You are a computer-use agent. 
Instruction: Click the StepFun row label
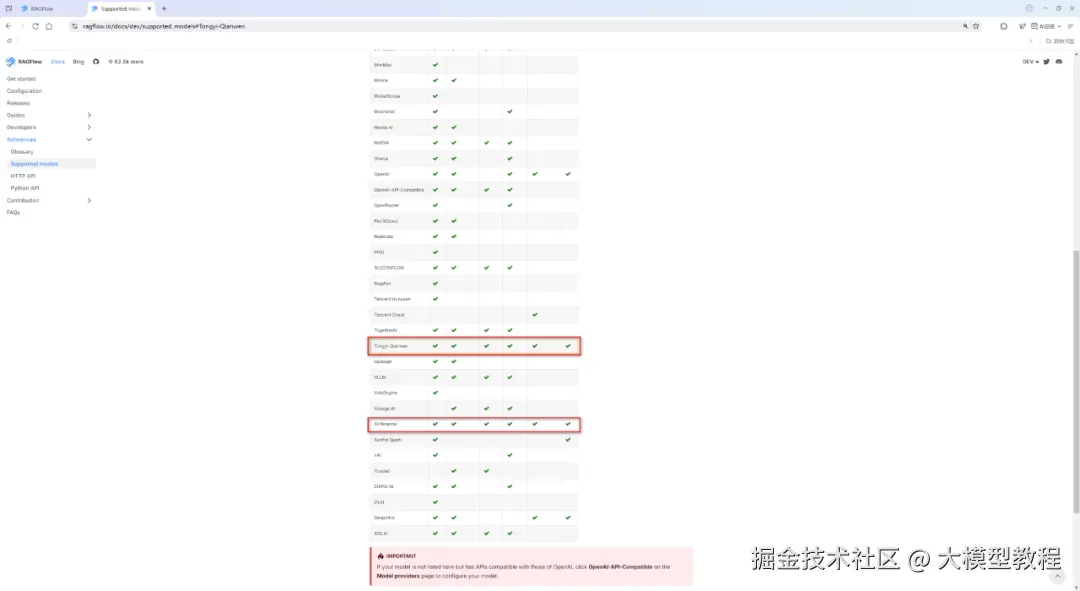coord(382,283)
